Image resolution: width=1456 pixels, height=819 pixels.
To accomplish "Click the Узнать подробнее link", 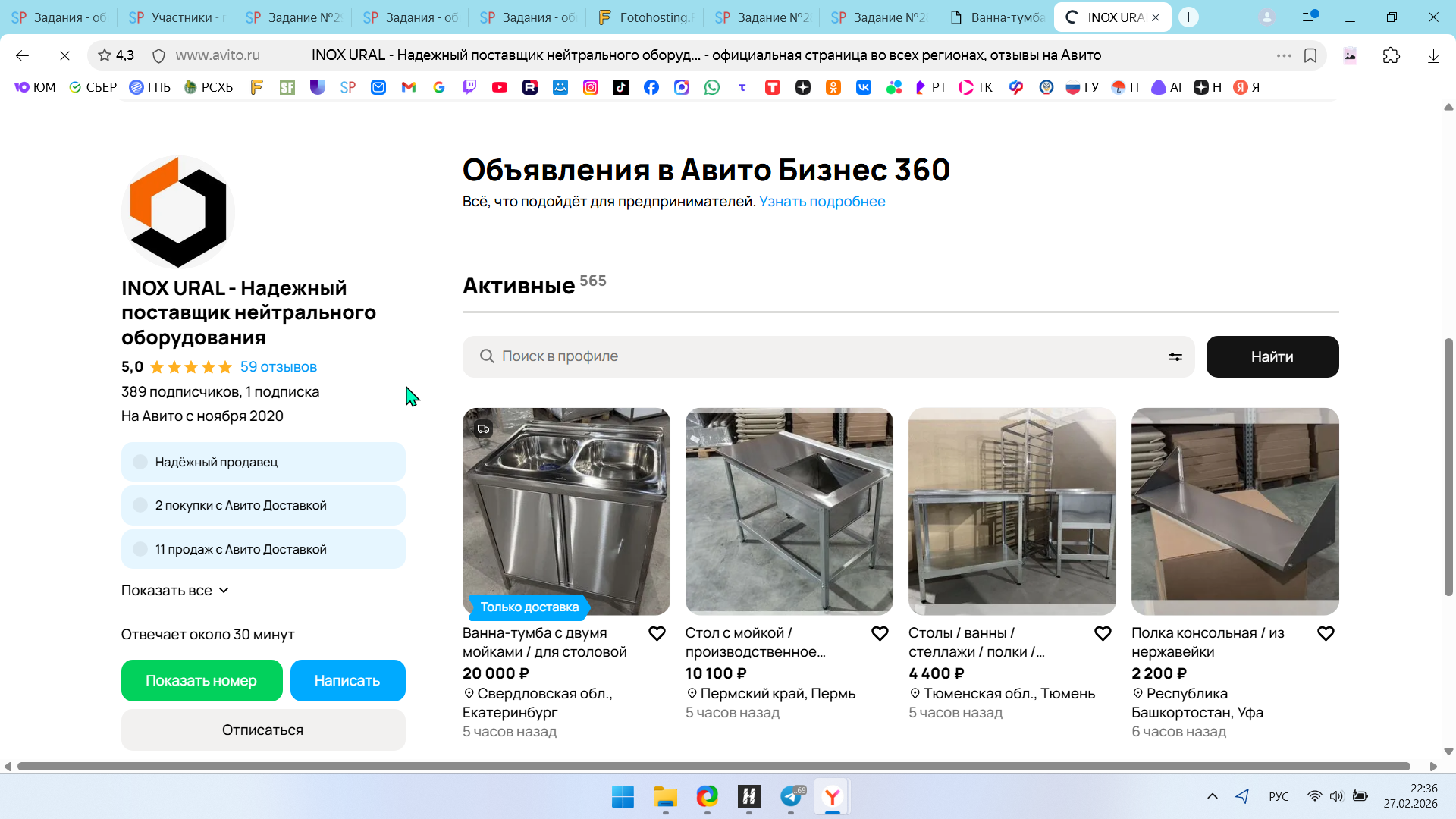I will tap(822, 202).
